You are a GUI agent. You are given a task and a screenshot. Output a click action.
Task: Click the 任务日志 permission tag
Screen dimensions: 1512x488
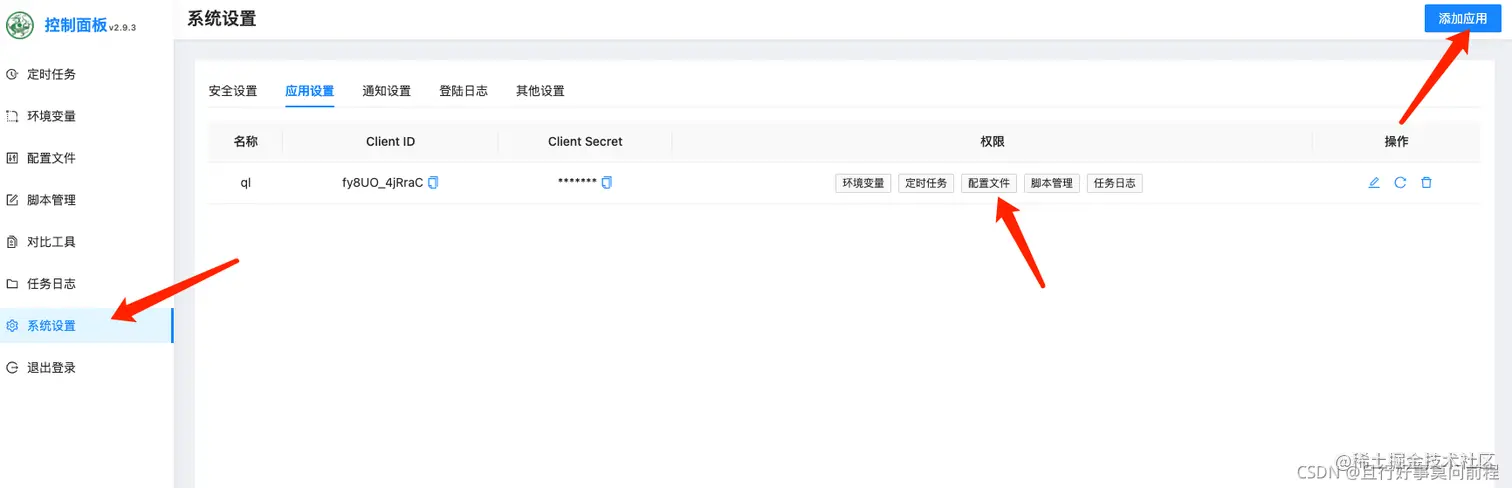1115,183
